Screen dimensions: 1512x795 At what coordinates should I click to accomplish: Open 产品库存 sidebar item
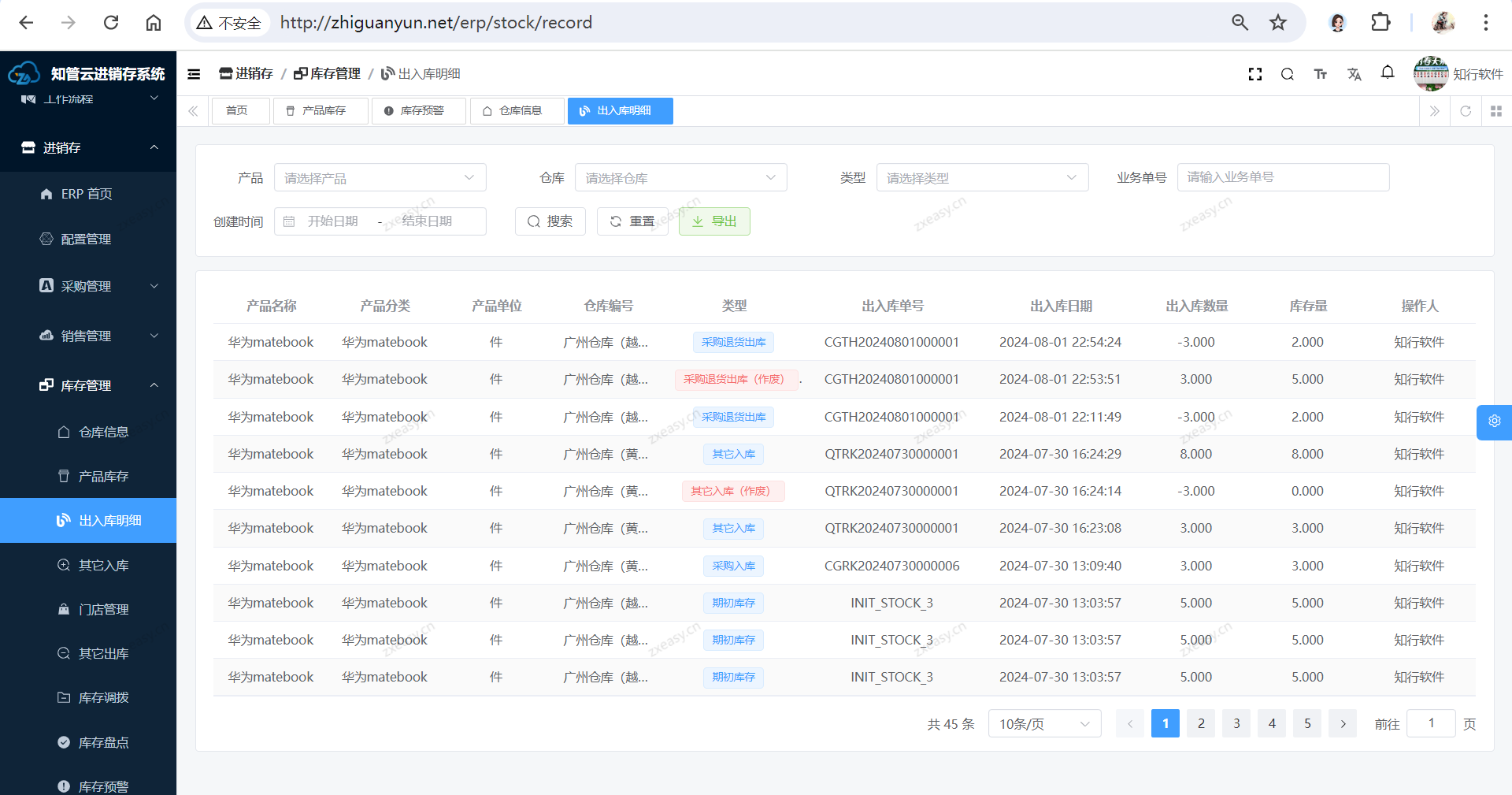88,476
